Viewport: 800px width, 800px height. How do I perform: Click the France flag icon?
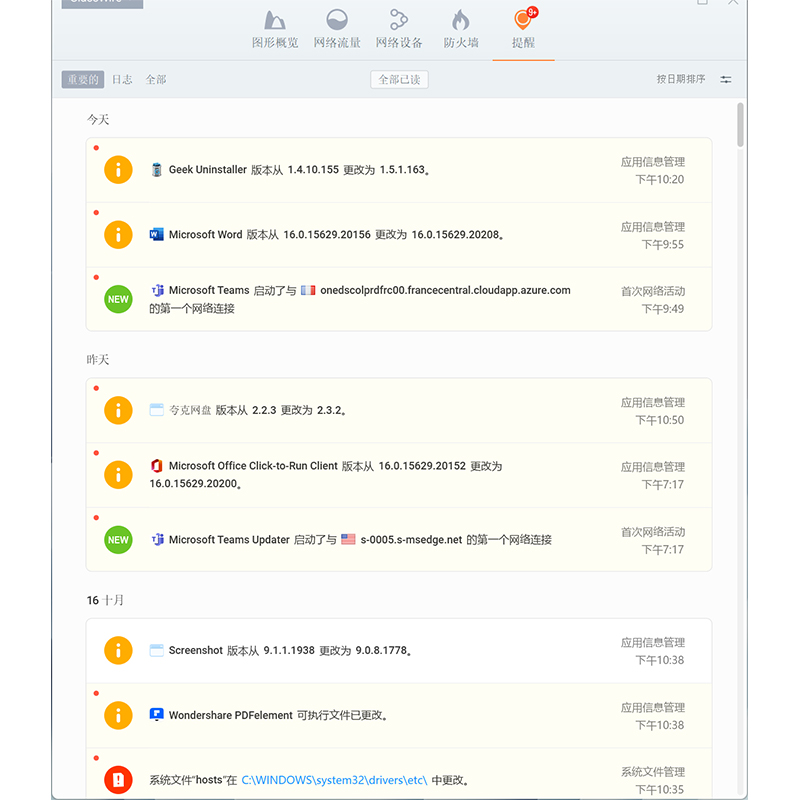tap(308, 290)
